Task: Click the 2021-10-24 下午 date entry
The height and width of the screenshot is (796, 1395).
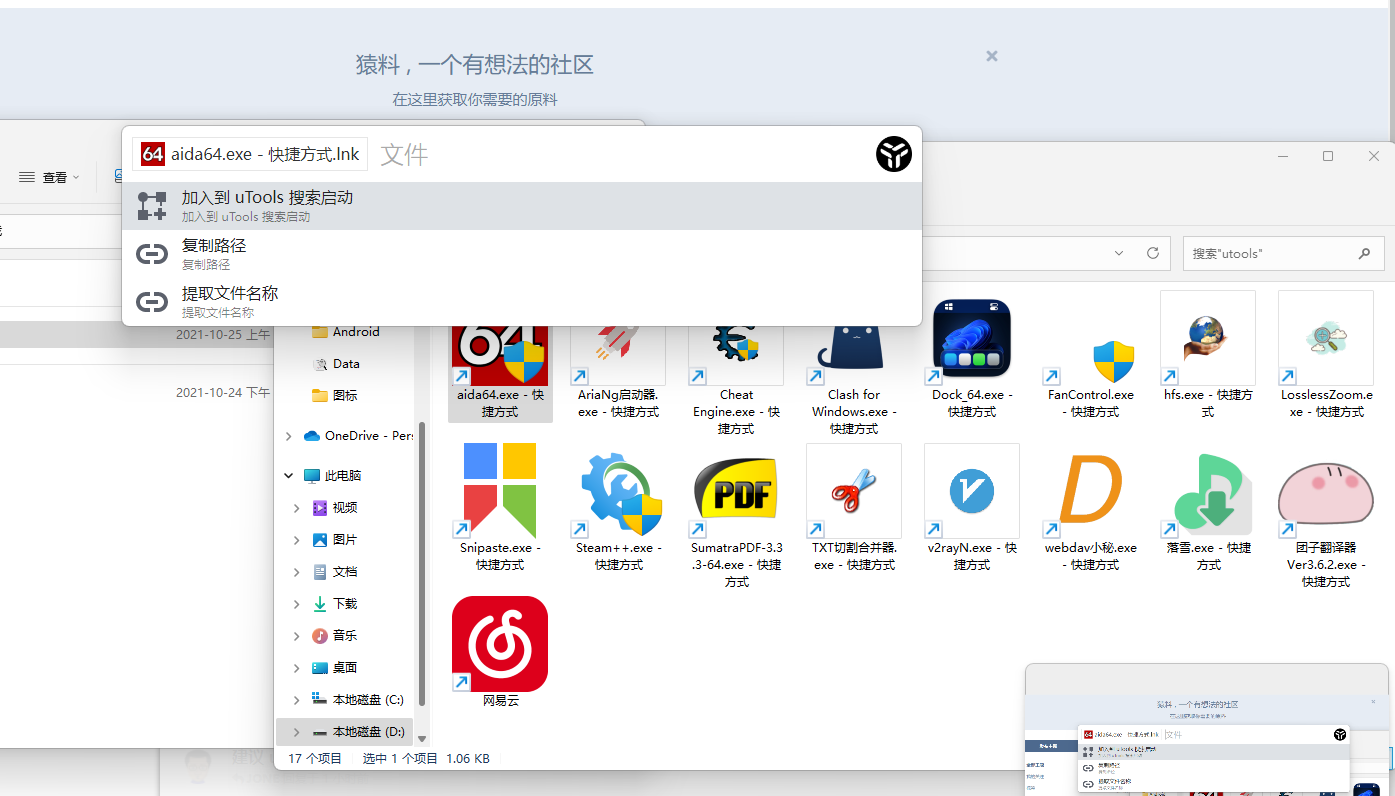Action: pyautogui.click(x=223, y=393)
